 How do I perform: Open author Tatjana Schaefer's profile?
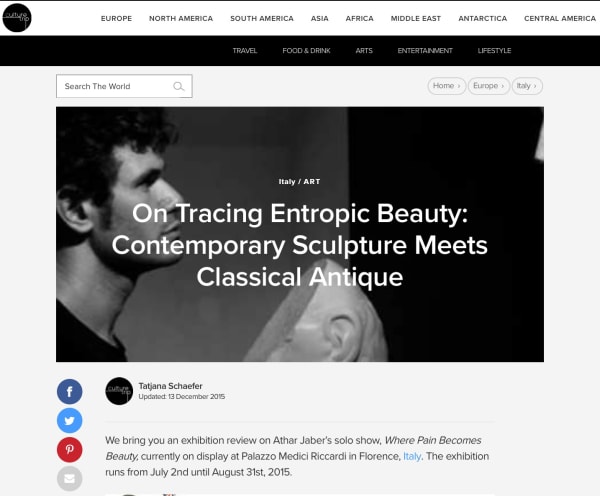point(170,386)
